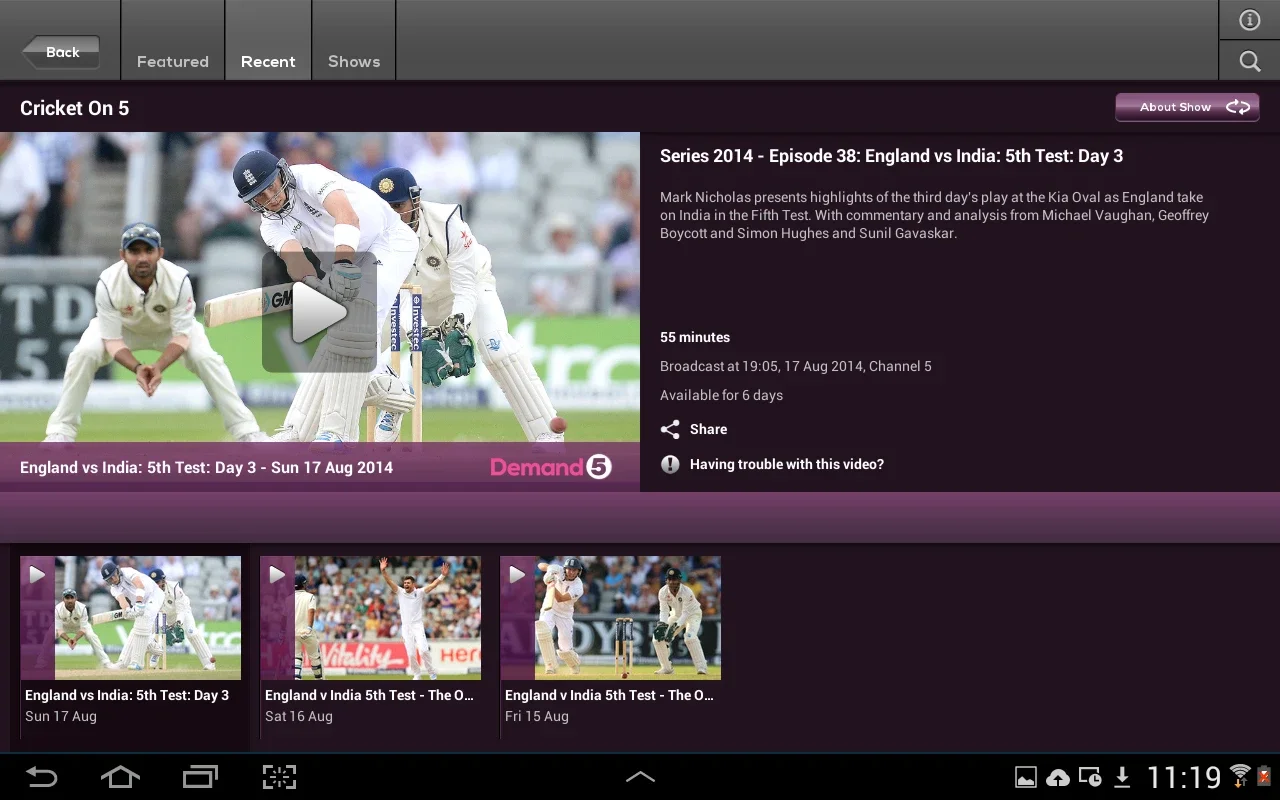Tap the screenshot capture icon

point(280,777)
